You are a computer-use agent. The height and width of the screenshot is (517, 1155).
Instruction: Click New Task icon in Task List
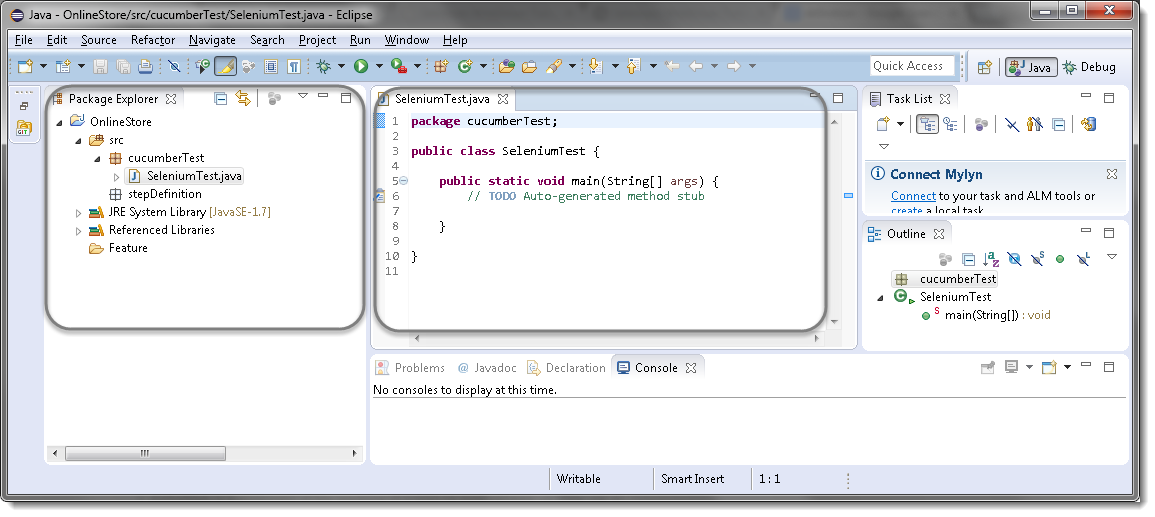coord(883,124)
